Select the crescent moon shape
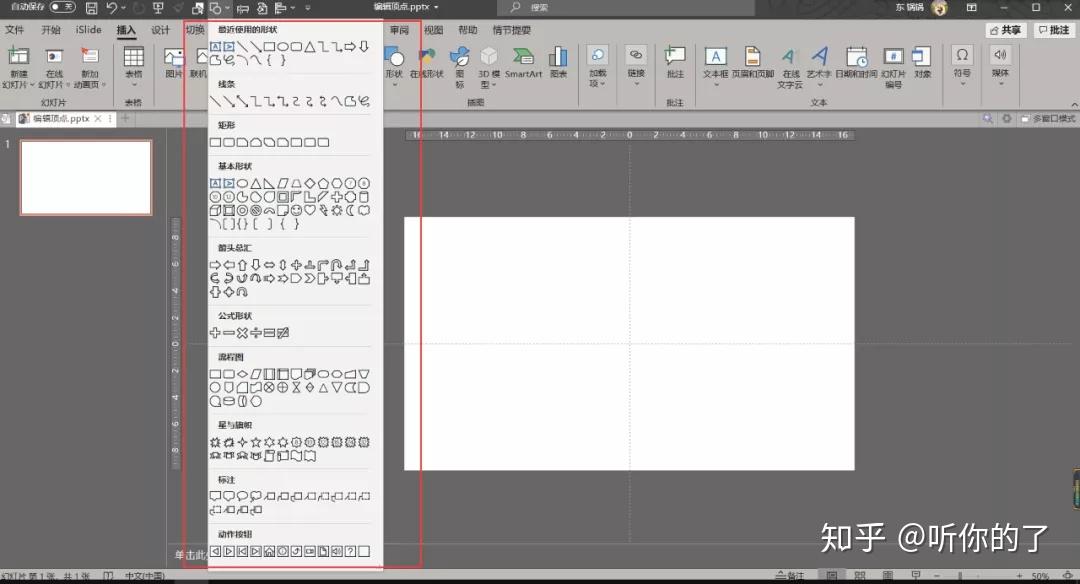The width and height of the screenshot is (1080, 584). (350, 210)
